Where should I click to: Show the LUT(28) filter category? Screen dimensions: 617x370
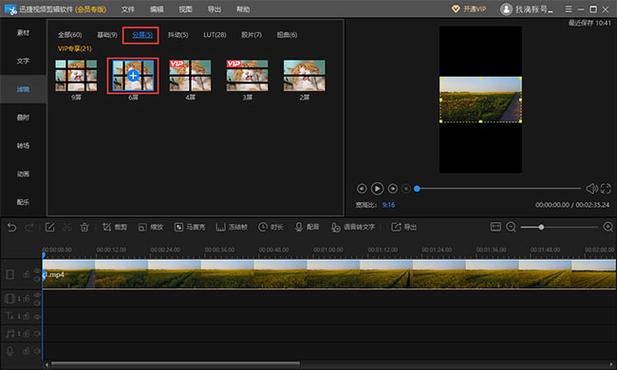tap(215, 35)
